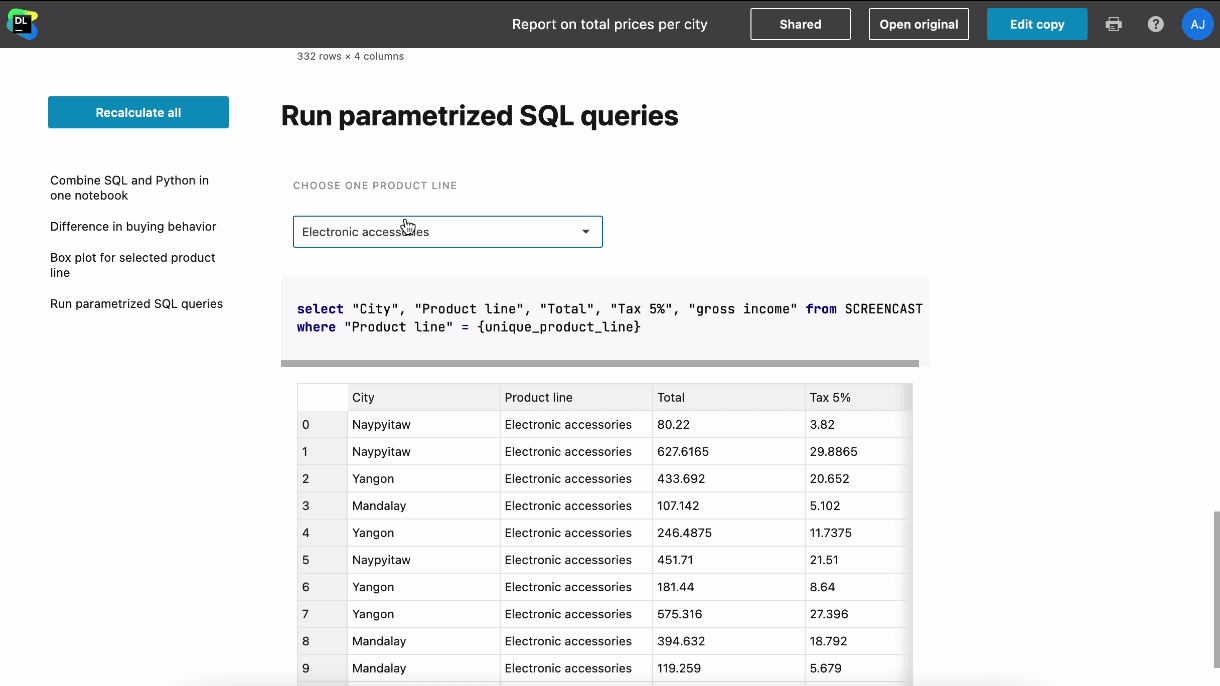Open "Run parametrized SQL queries" sidebar link

coord(137,304)
